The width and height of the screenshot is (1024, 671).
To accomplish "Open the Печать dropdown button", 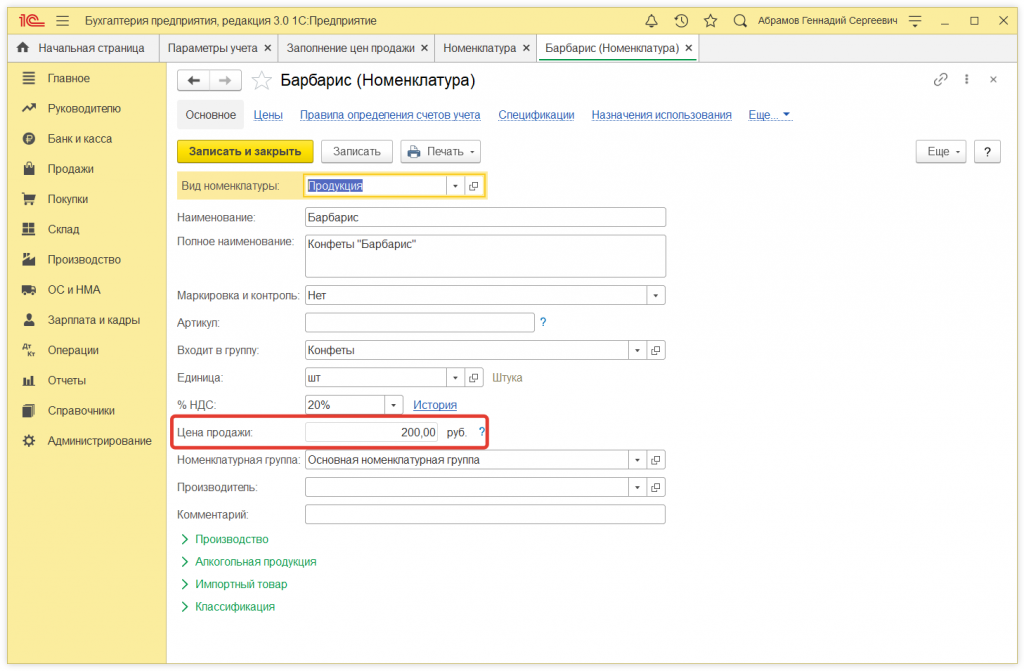I will [x=441, y=152].
